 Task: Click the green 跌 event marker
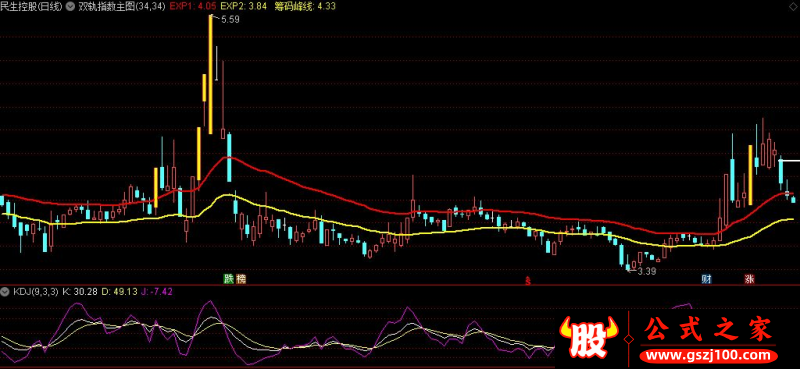[x=228, y=279]
